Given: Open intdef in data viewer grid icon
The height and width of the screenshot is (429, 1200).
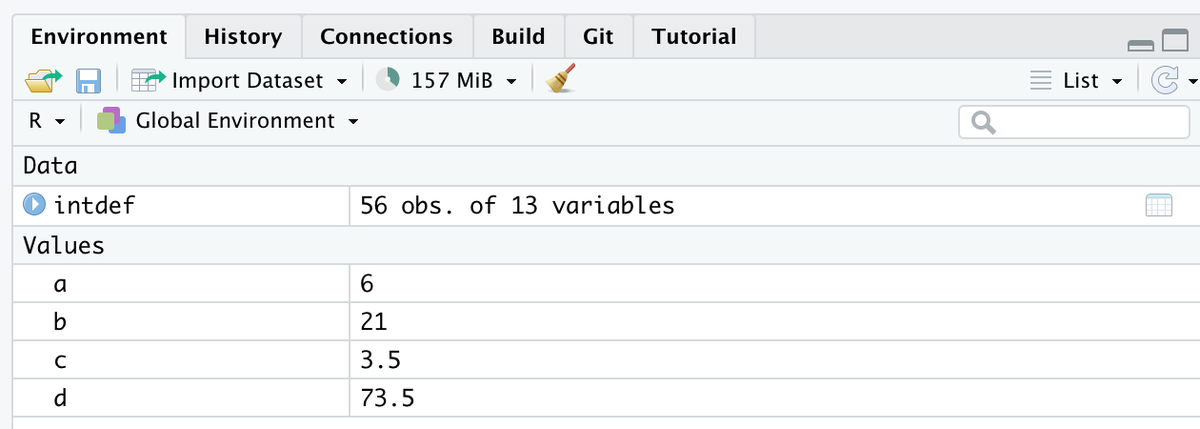Looking at the screenshot, I should (1157, 206).
